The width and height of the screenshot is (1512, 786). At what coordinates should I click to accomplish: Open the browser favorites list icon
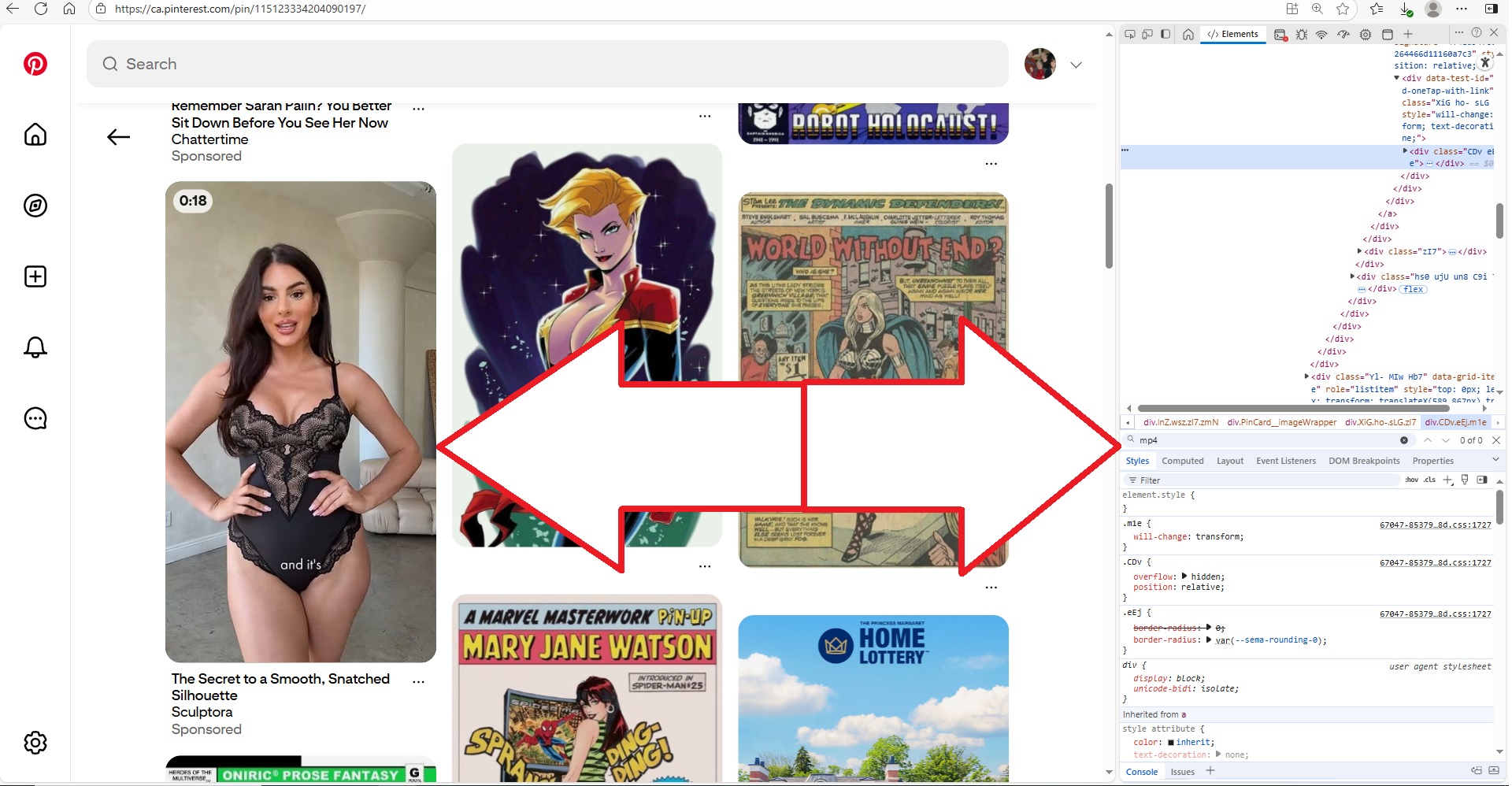[x=1377, y=9]
